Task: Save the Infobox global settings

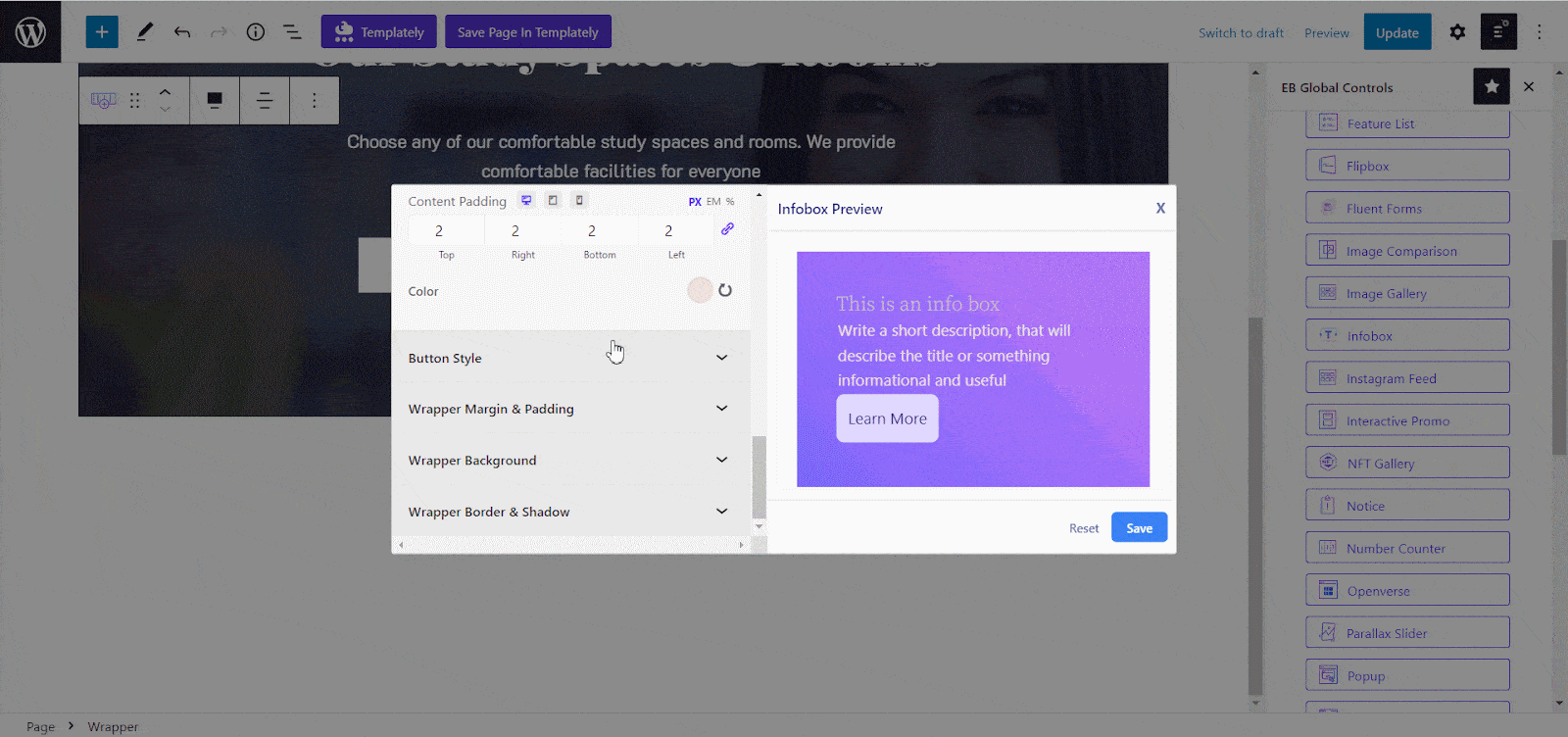Action: click(1139, 527)
